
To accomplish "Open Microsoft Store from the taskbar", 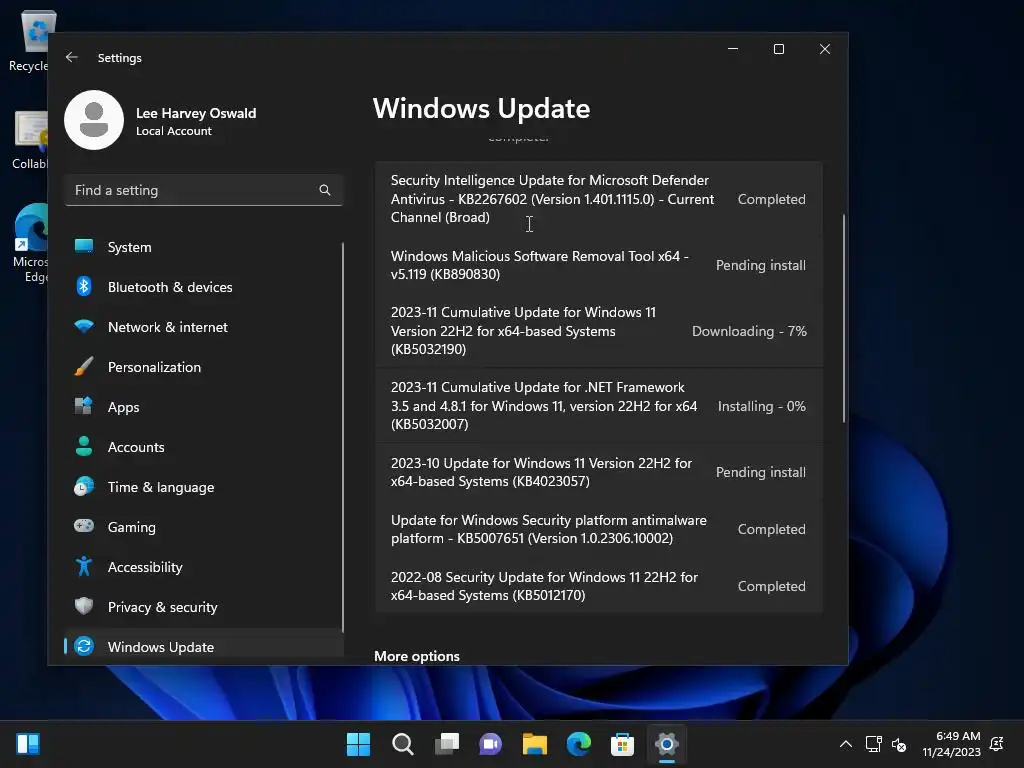I will pos(622,744).
